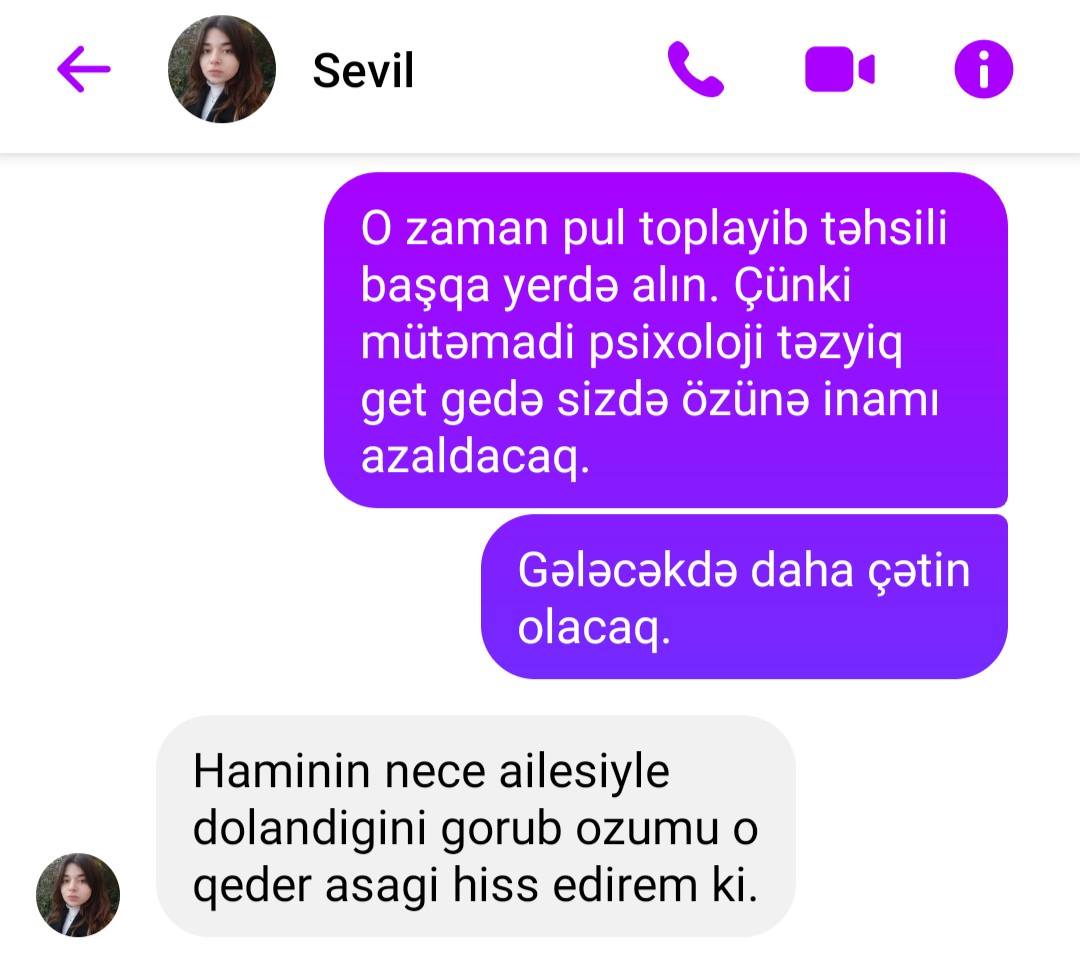Click "özünə inamı" in the first purple bubble

[x=810, y=400]
